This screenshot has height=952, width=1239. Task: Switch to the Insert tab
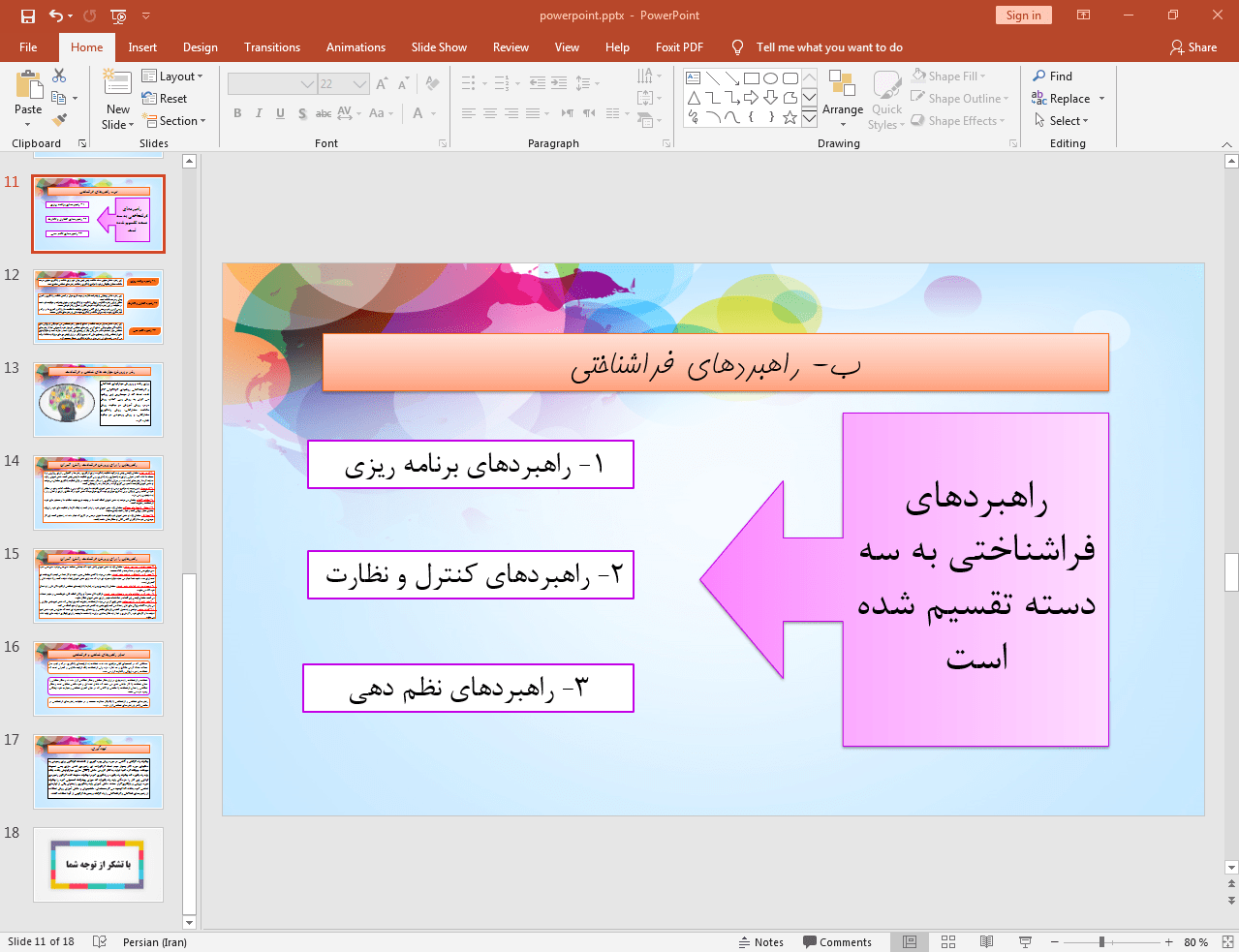click(x=142, y=46)
